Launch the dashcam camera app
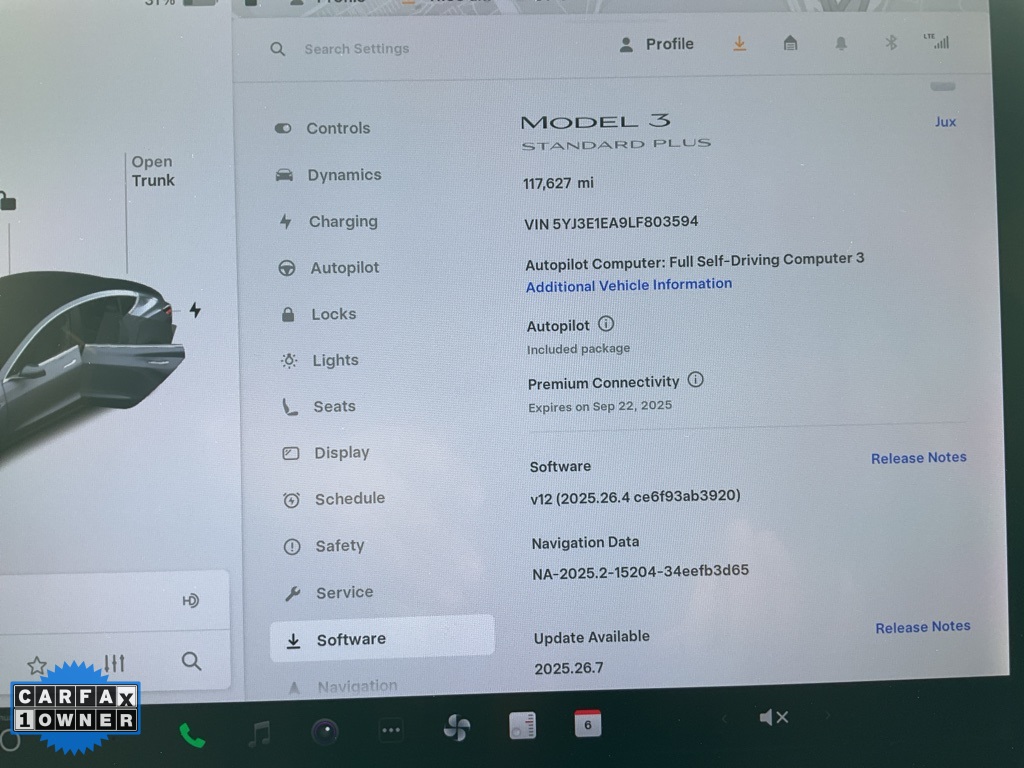This screenshot has width=1024, height=768. click(x=325, y=732)
